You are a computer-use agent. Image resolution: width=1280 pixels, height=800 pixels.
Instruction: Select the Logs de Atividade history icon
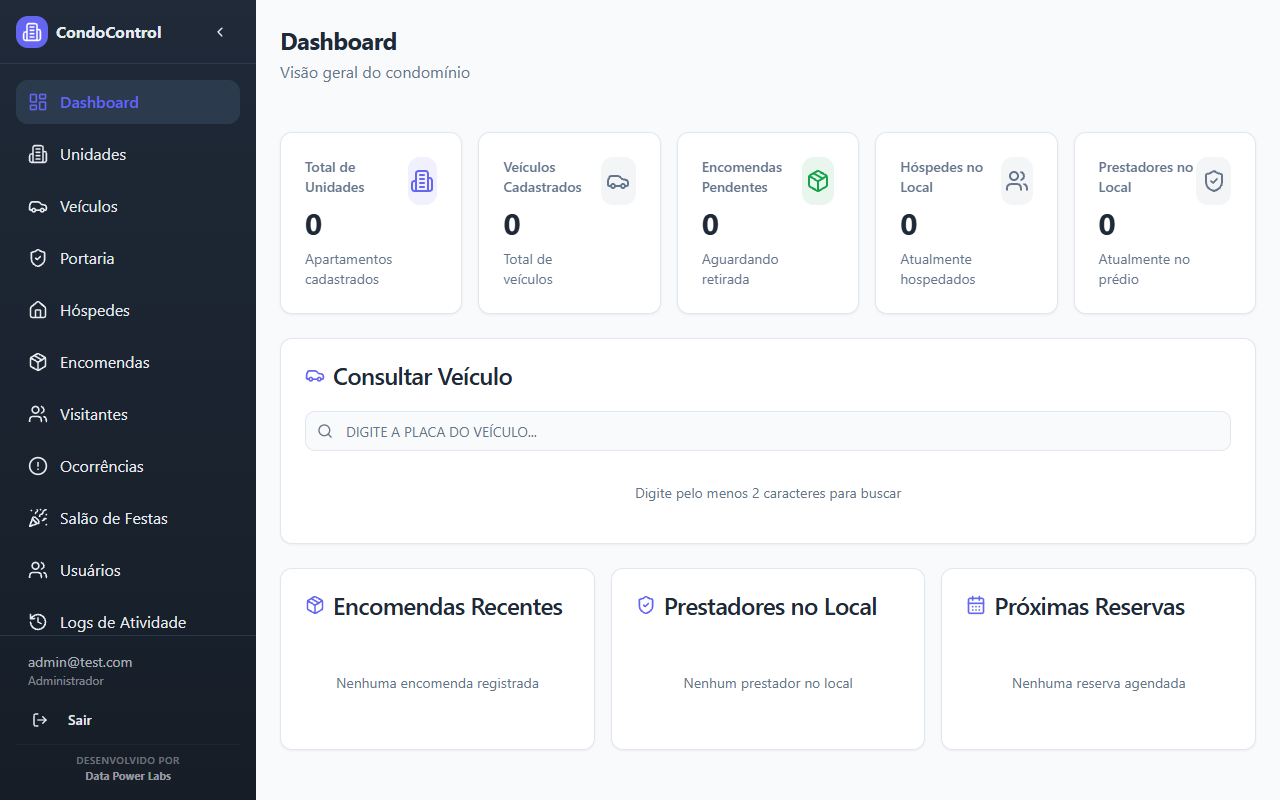[38, 622]
